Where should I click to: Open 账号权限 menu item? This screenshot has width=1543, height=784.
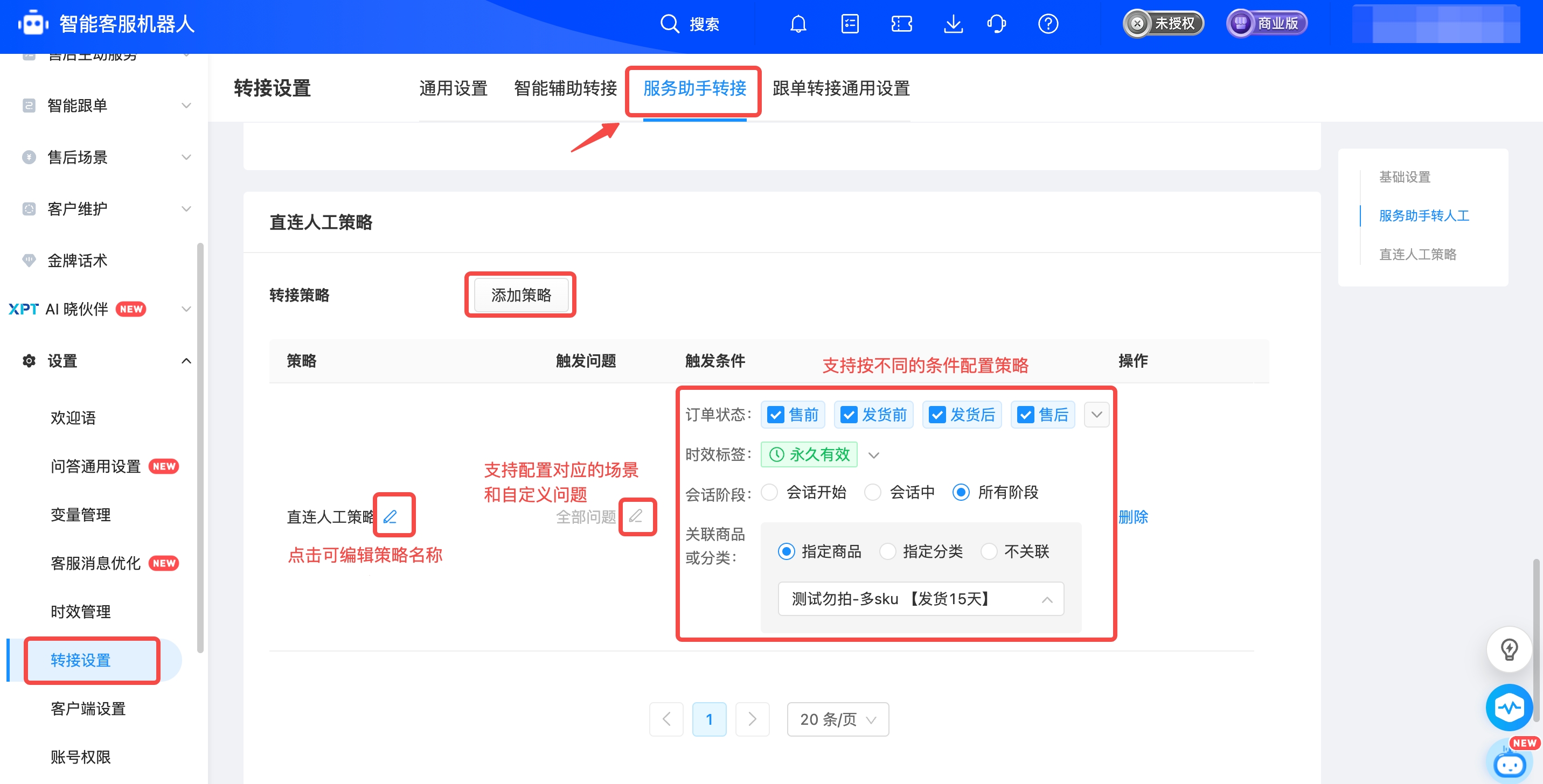tap(81, 757)
